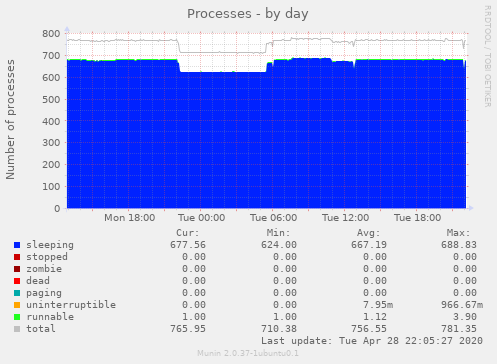Click the 'Number of processes' axis label
Viewport: 497px width, 364px height.
(10, 120)
